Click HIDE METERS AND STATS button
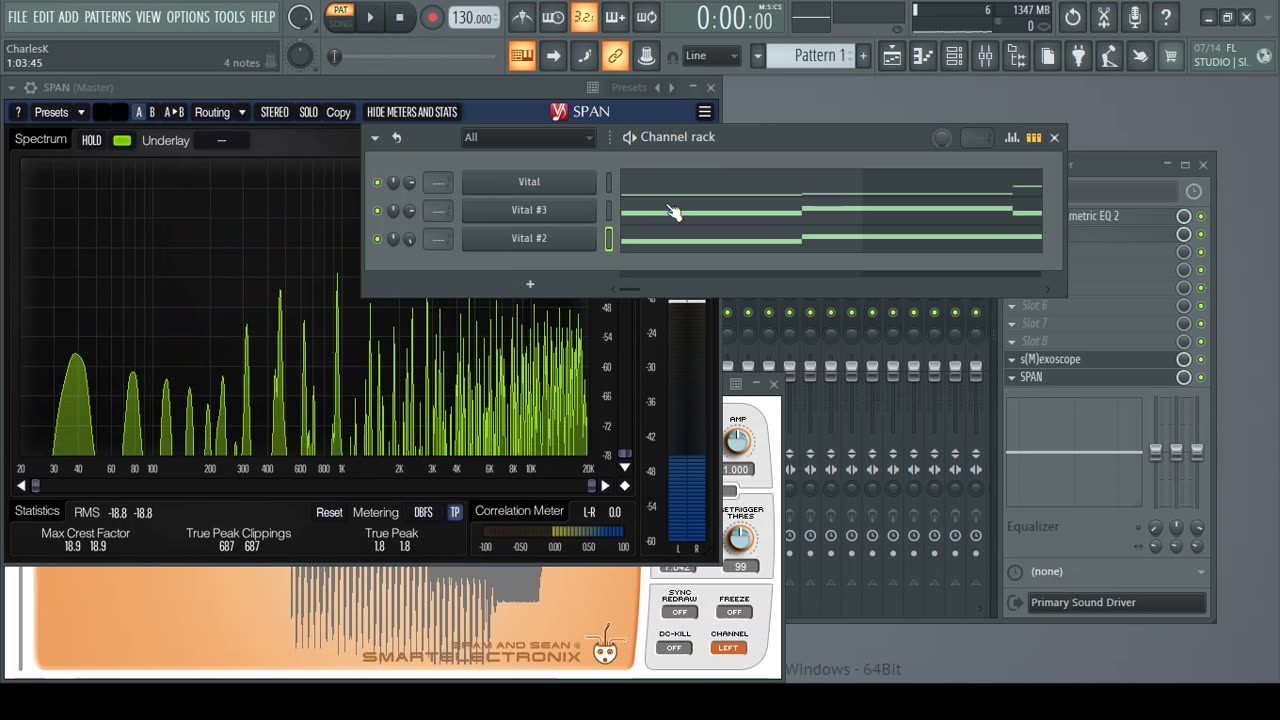This screenshot has height=720, width=1280. [412, 112]
